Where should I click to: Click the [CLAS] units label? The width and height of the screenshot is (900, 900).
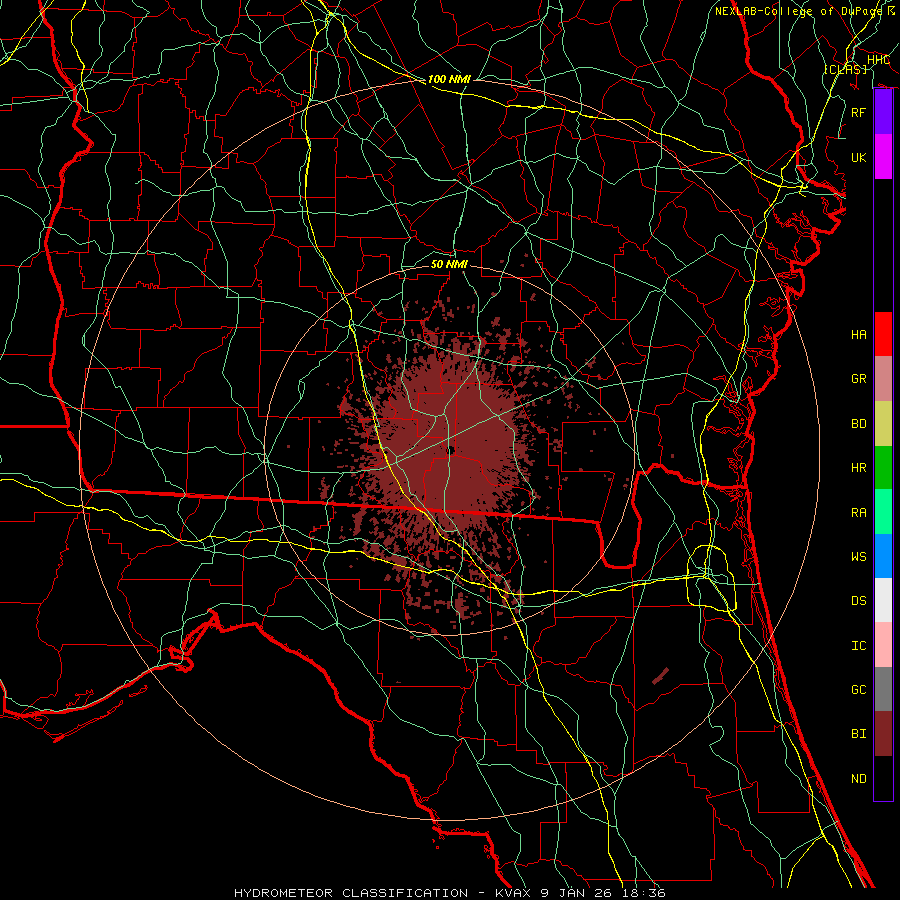pyautogui.click(x=845, y=69)
